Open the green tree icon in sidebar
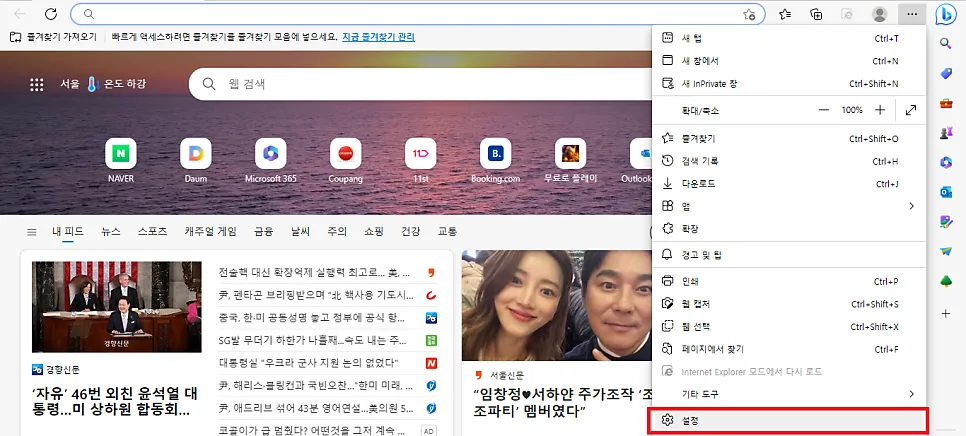966x436 pixels. pyautogui.click(x=946, y=281)
